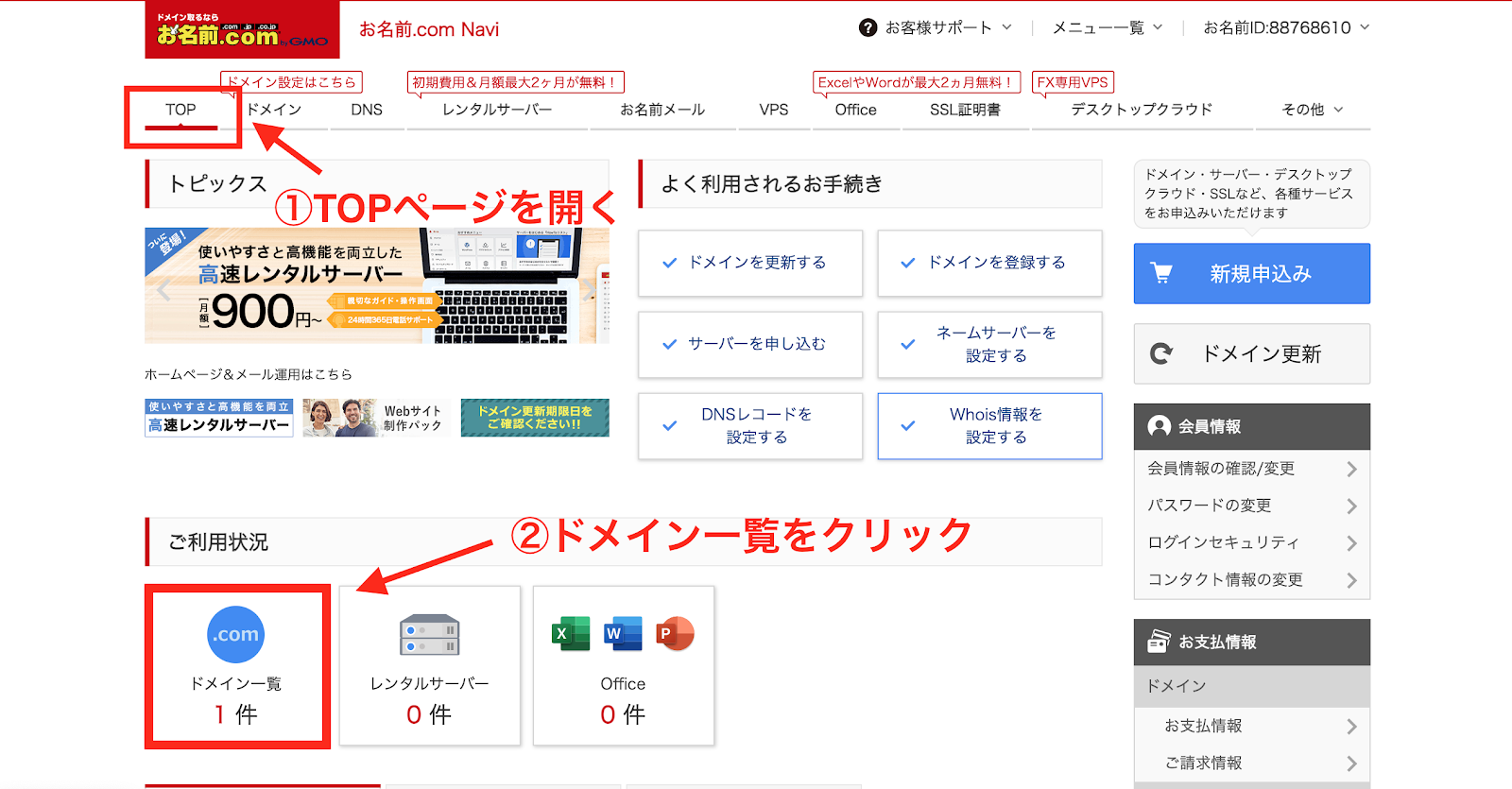Click the blue 新規申込み button
This screenshot has height=789, width=1512.
click(x=1252, y=273)
